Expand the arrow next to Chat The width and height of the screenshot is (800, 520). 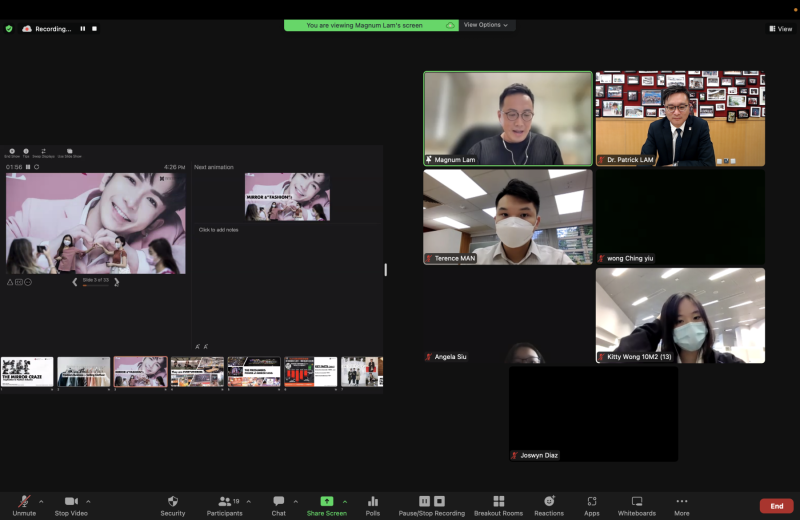pyautogui.click(x=295, y=502)
